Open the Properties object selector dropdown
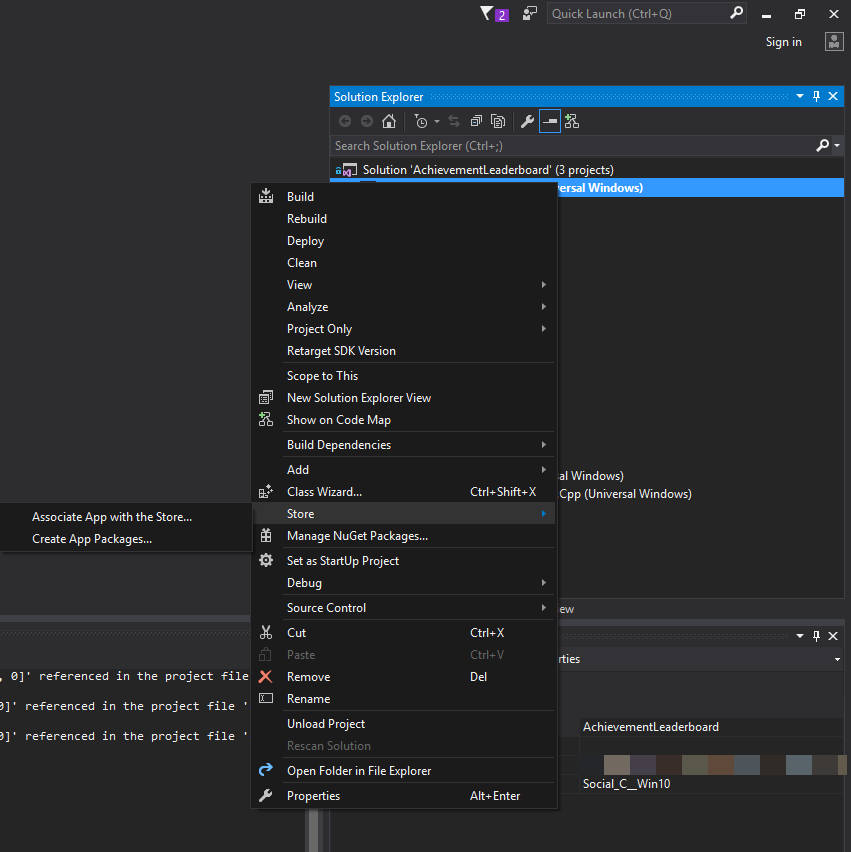This screenshot has height=852, width=851. tap(837, 659)
